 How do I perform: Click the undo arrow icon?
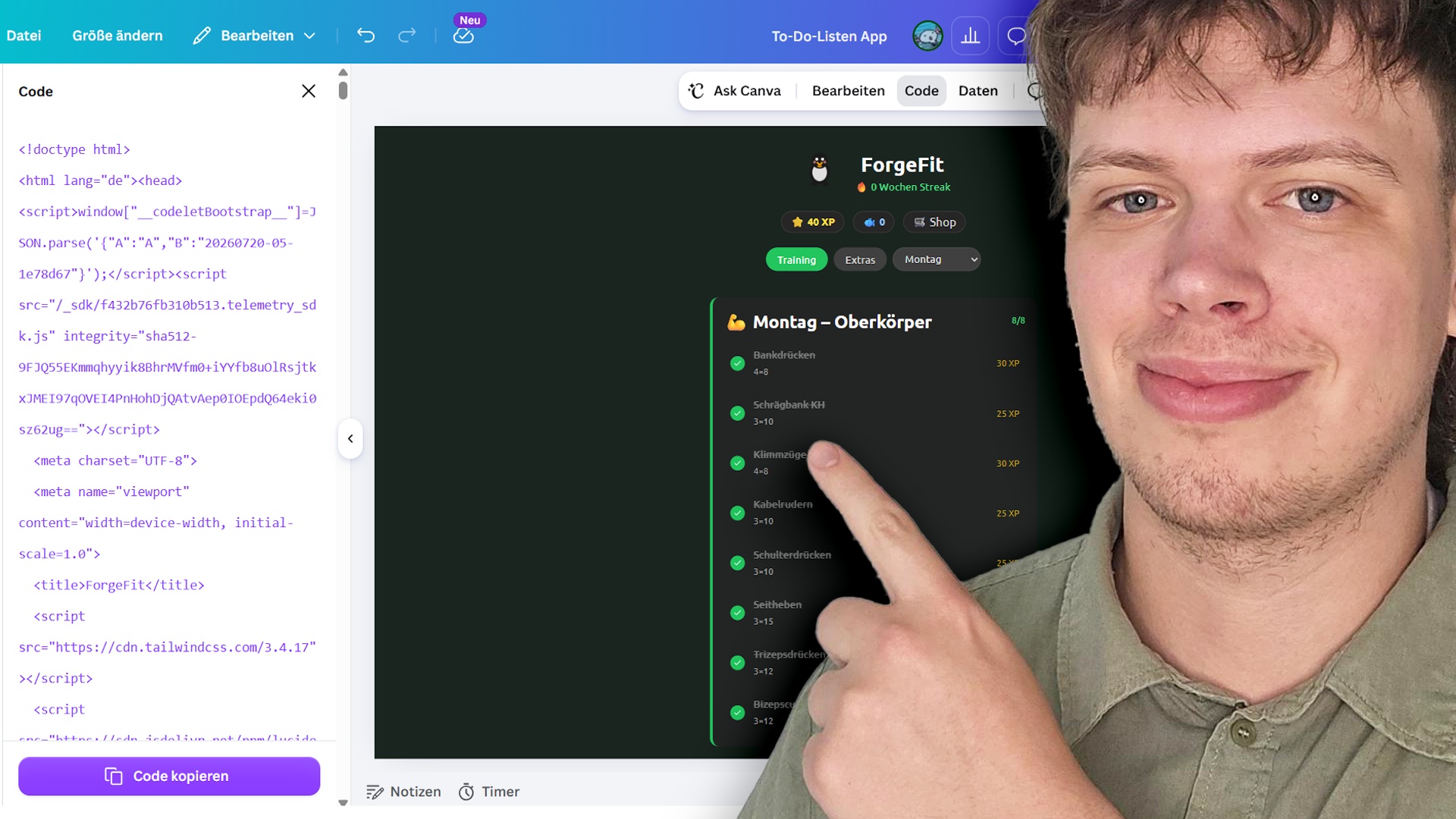[366, 35]
